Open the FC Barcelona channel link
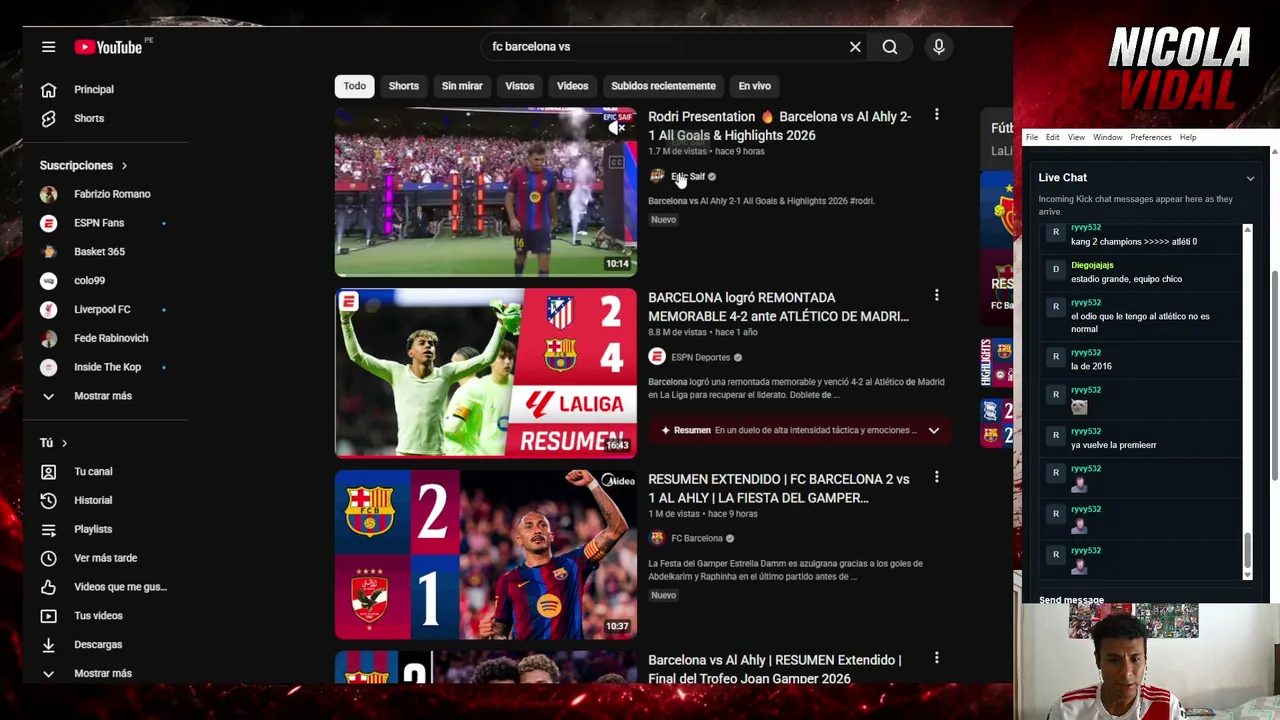 point(697,538)
